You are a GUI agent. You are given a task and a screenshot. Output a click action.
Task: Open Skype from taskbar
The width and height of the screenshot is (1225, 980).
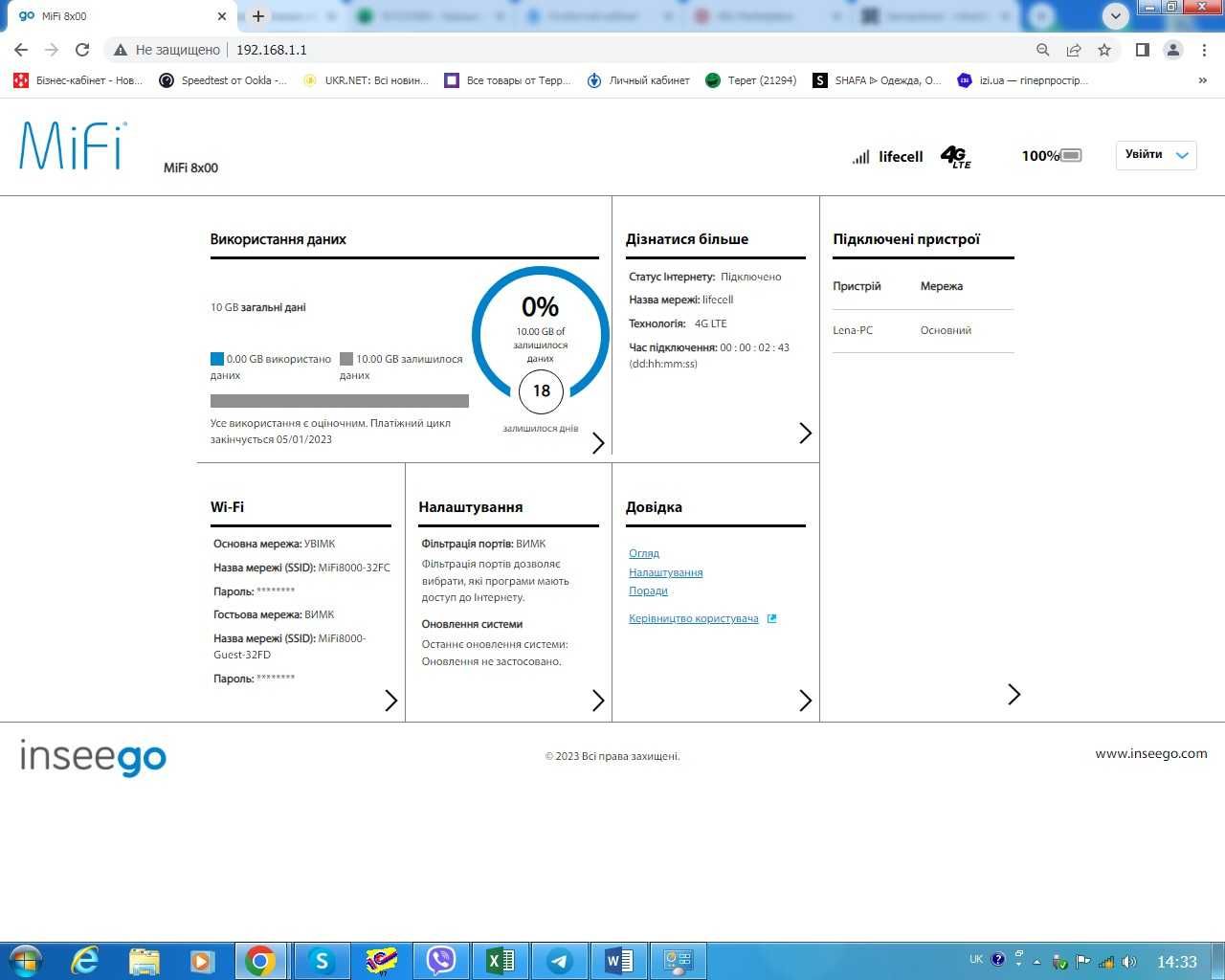tap(322, 961)
